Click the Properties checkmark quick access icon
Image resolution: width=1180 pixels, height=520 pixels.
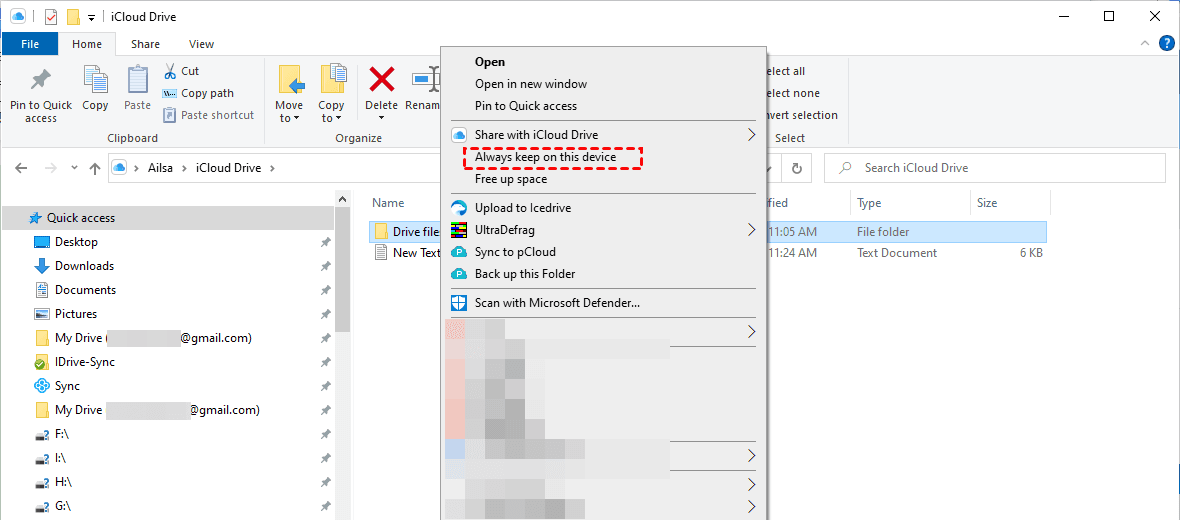click(x=51, y=17)
